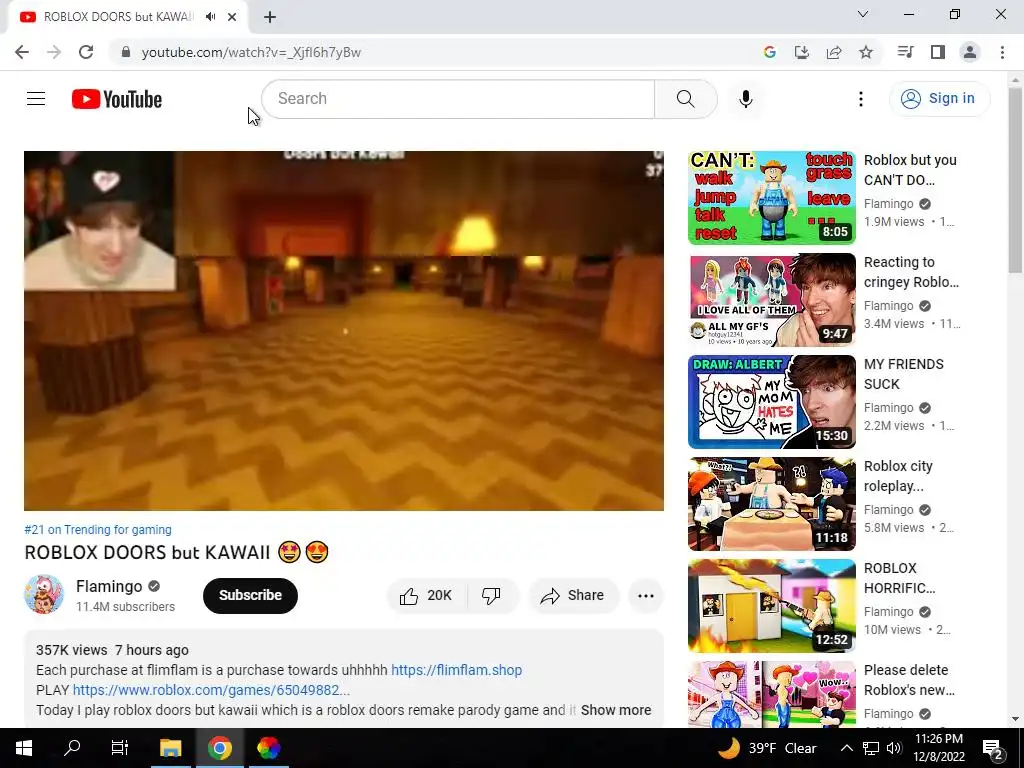Bookmark this tab with star icon
Image resolution: width=1024 pixels, height=768 pixels.
(866, 52)
